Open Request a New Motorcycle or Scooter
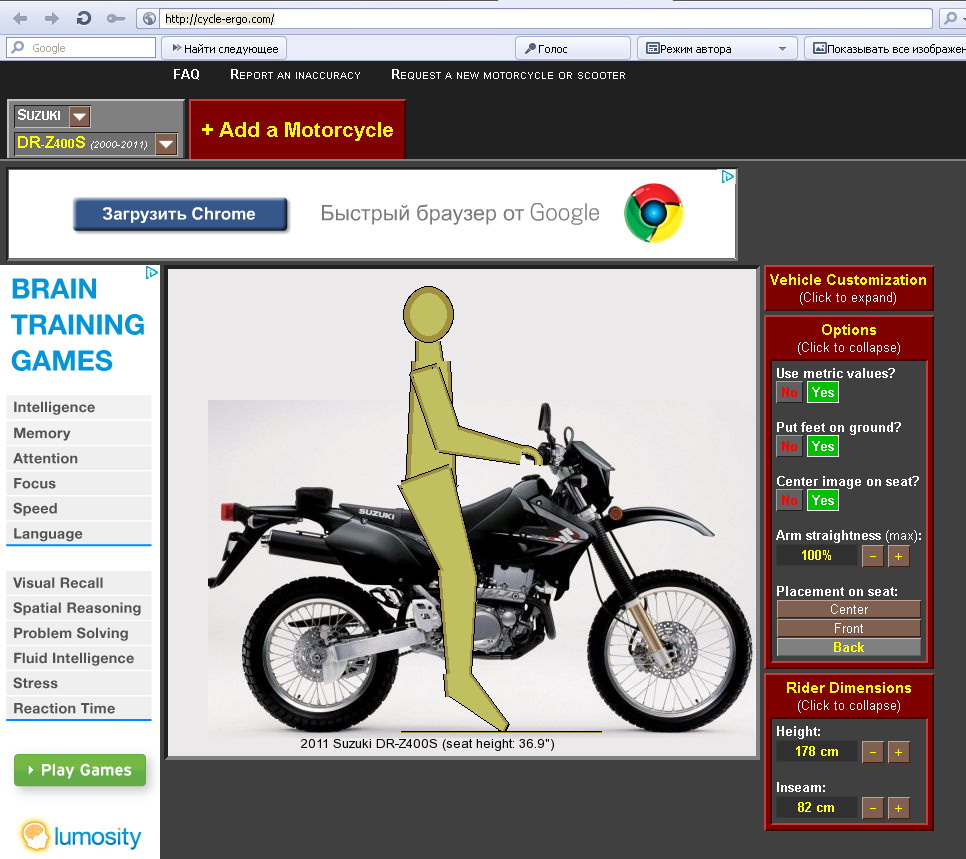 [x=508, y=75]
